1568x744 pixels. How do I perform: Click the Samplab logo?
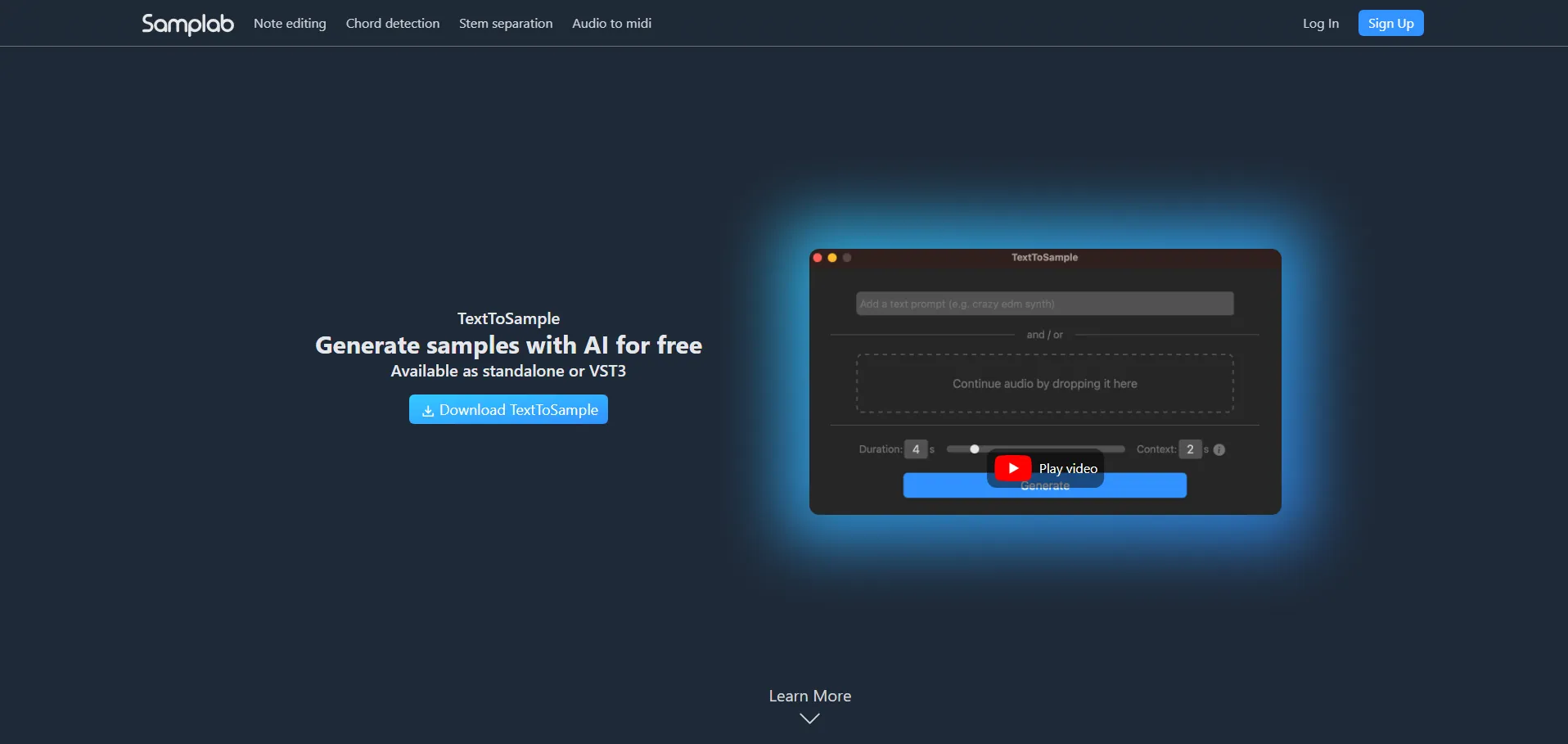tap(187, 24)
